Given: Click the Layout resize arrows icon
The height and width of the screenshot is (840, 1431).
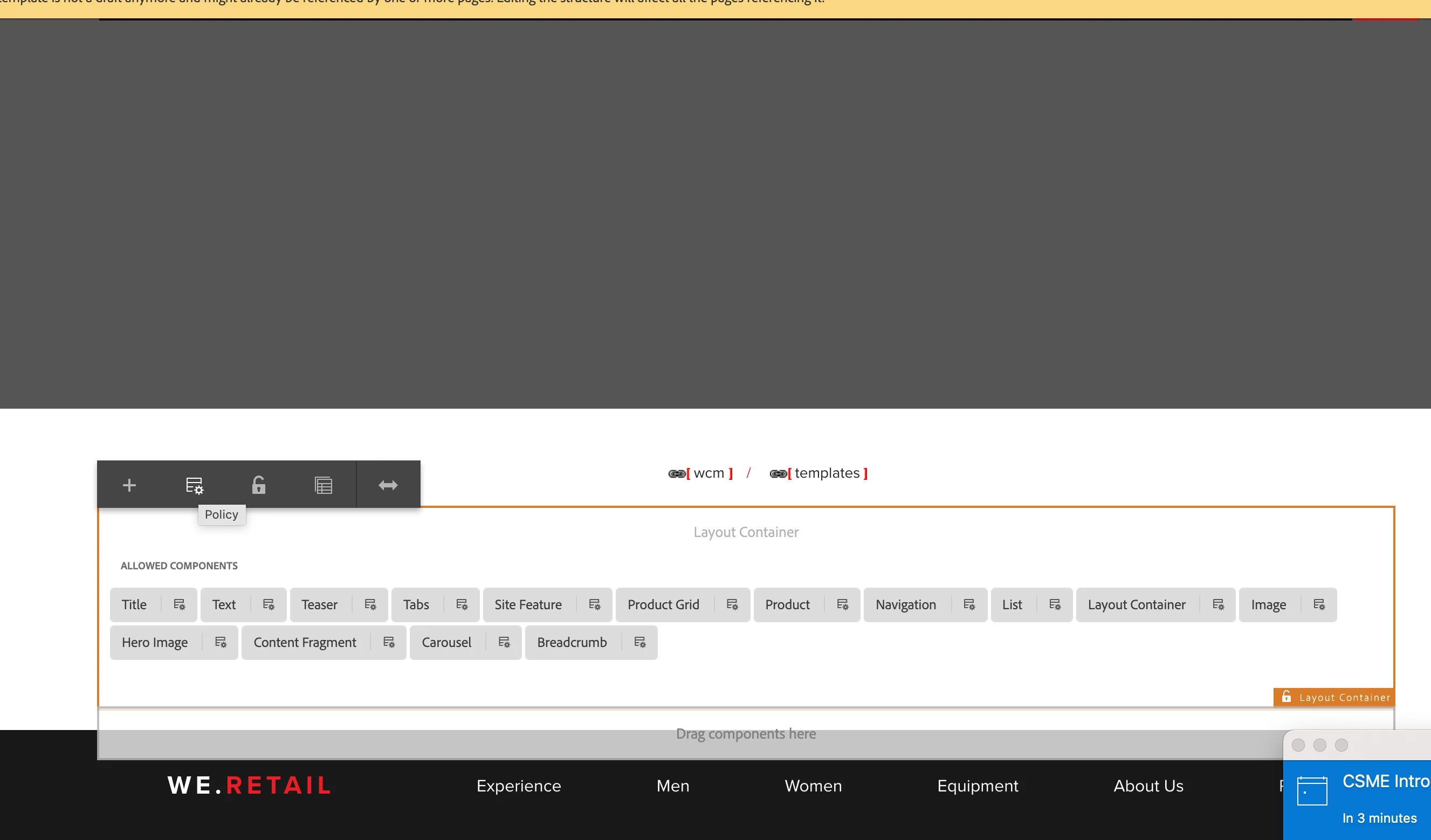Looking at the screenshot, I should 388,485.
